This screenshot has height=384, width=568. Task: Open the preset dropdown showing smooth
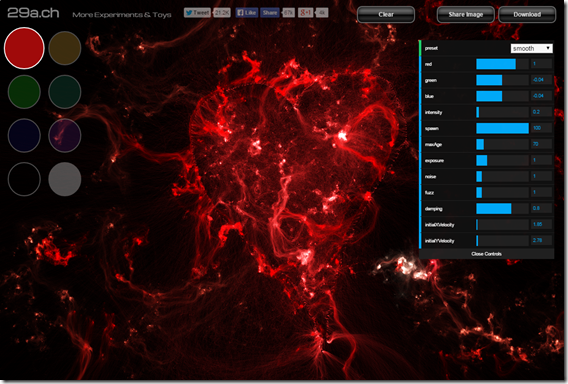(531, 48)
